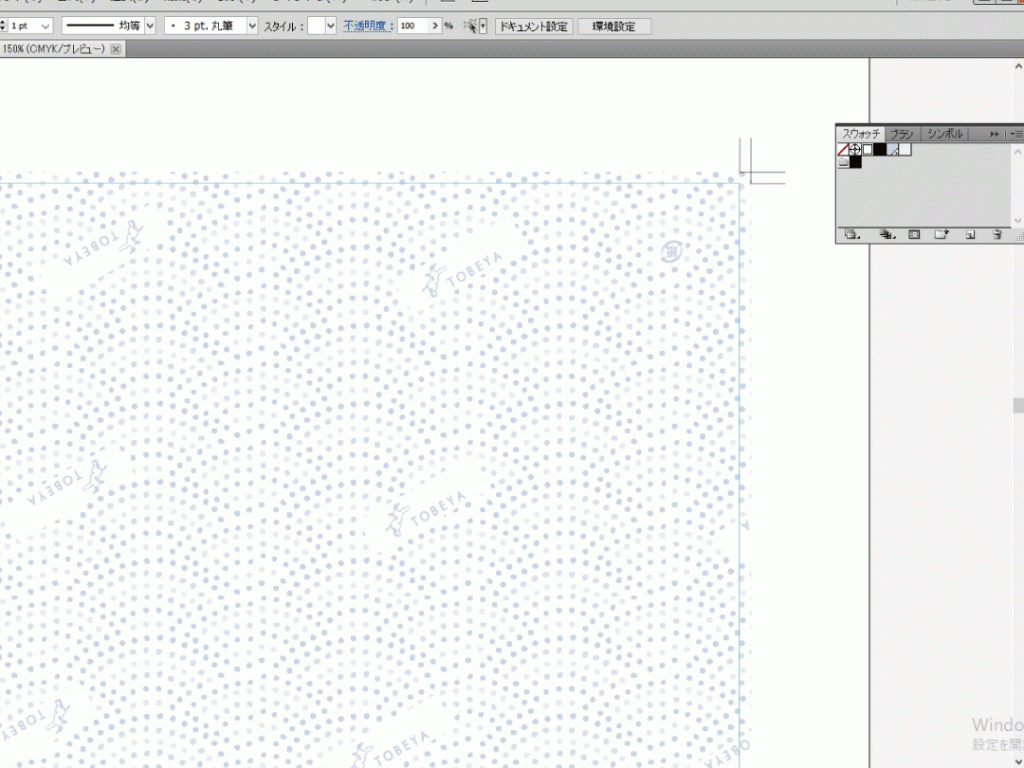
Task: Close the 150% (CMYK/プレビュー) document tab
Action: pyautogui.click(x=116, y=49)
